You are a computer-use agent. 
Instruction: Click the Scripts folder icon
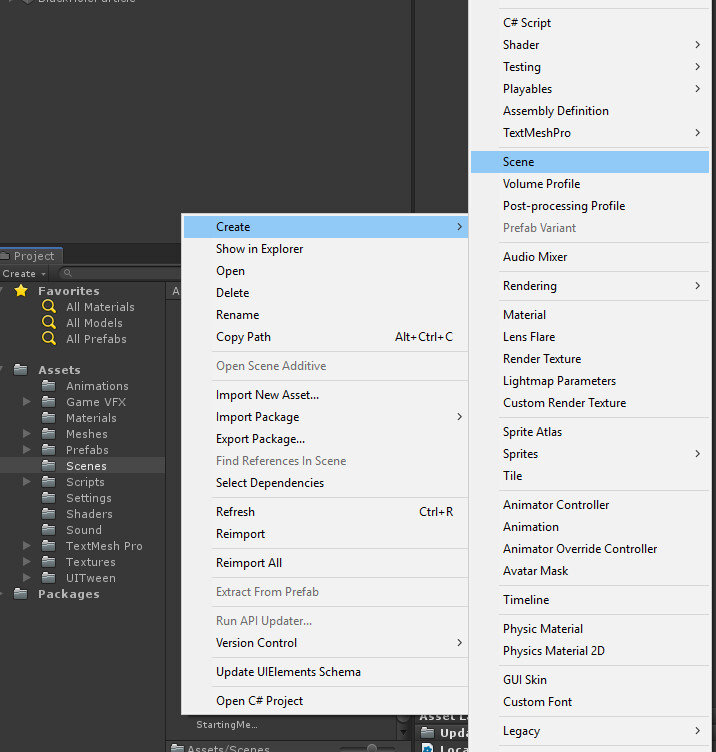[48, 481]
